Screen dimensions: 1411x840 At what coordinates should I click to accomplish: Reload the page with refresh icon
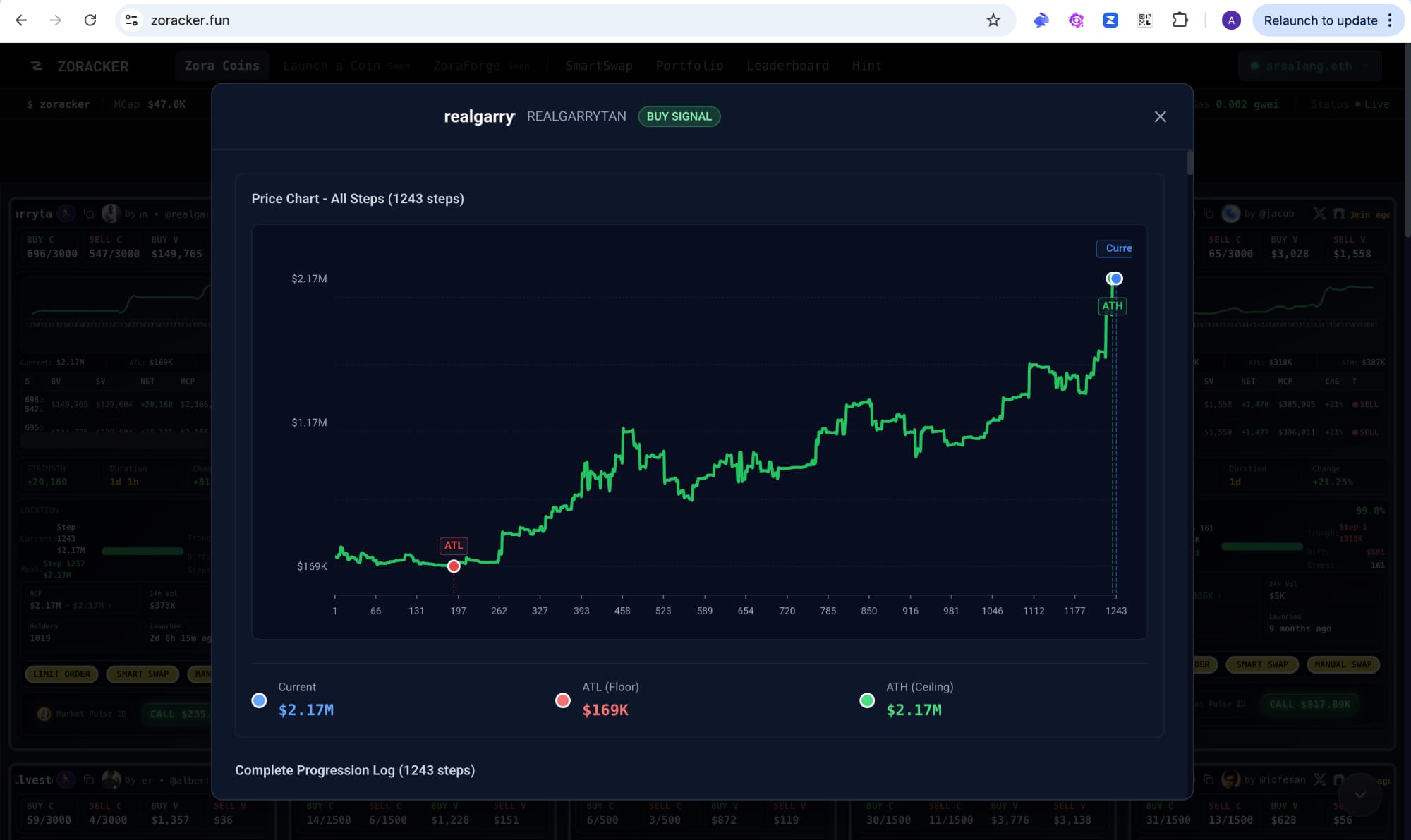(x=90, y=20)
